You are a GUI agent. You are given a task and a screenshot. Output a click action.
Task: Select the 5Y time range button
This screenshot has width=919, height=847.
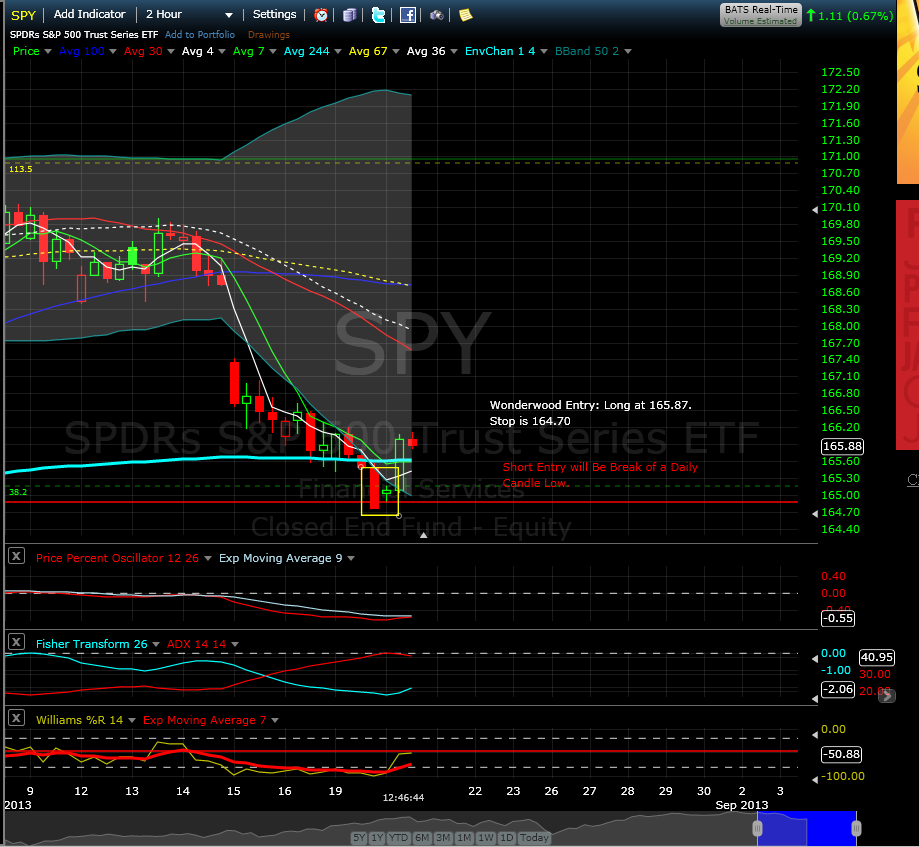(359, 838)
